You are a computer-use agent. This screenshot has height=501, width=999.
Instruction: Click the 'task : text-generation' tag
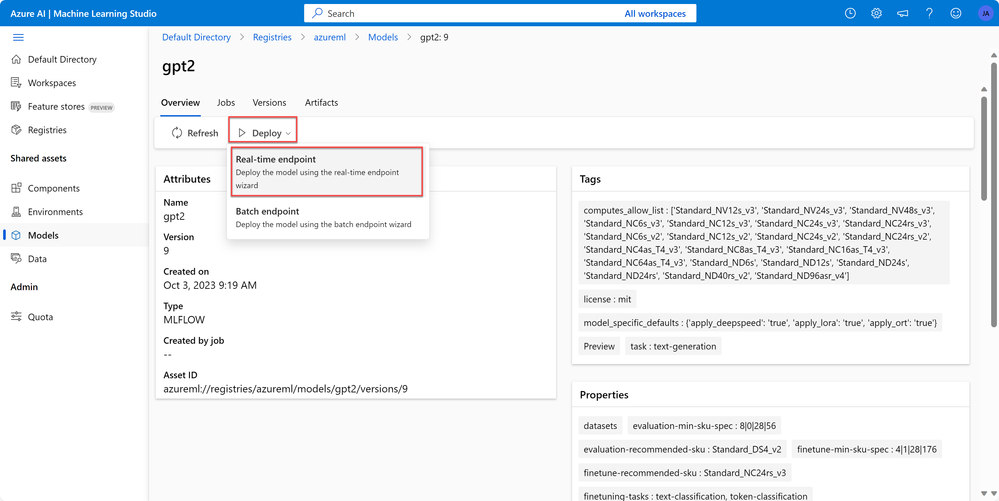point(673,347)
